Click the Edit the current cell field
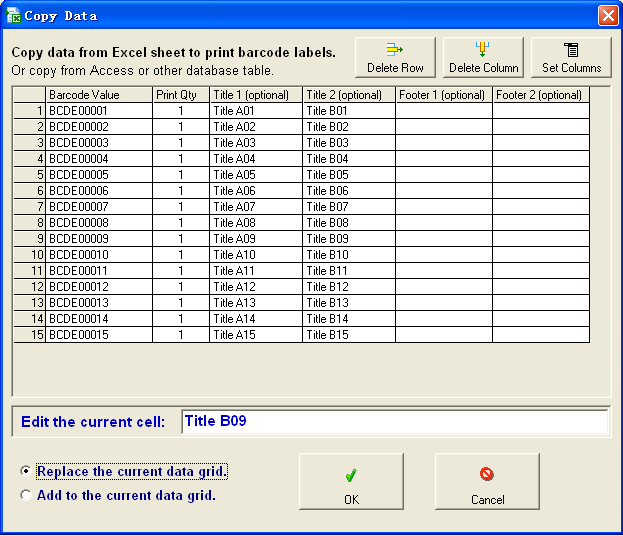The height and width of the screenshot is (536, 623). pyautogui.click(x=395, y=422)
